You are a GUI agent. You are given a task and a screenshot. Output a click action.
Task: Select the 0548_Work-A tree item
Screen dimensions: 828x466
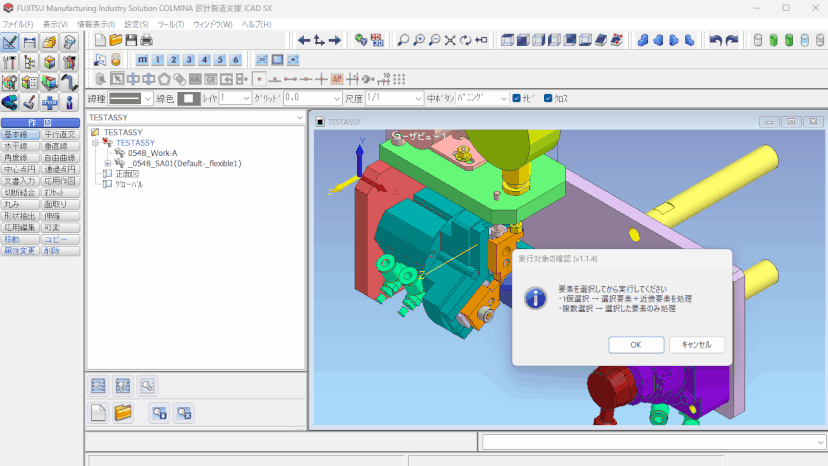click(x=152, y=153)
